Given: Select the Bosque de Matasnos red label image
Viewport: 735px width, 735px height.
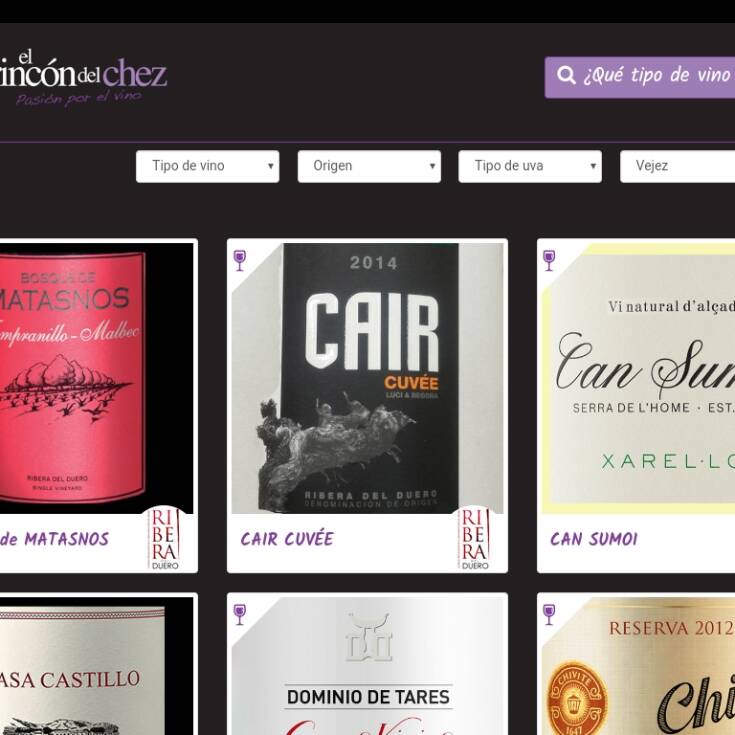Looking at the screenshot, I should click(x=97, y=378).
